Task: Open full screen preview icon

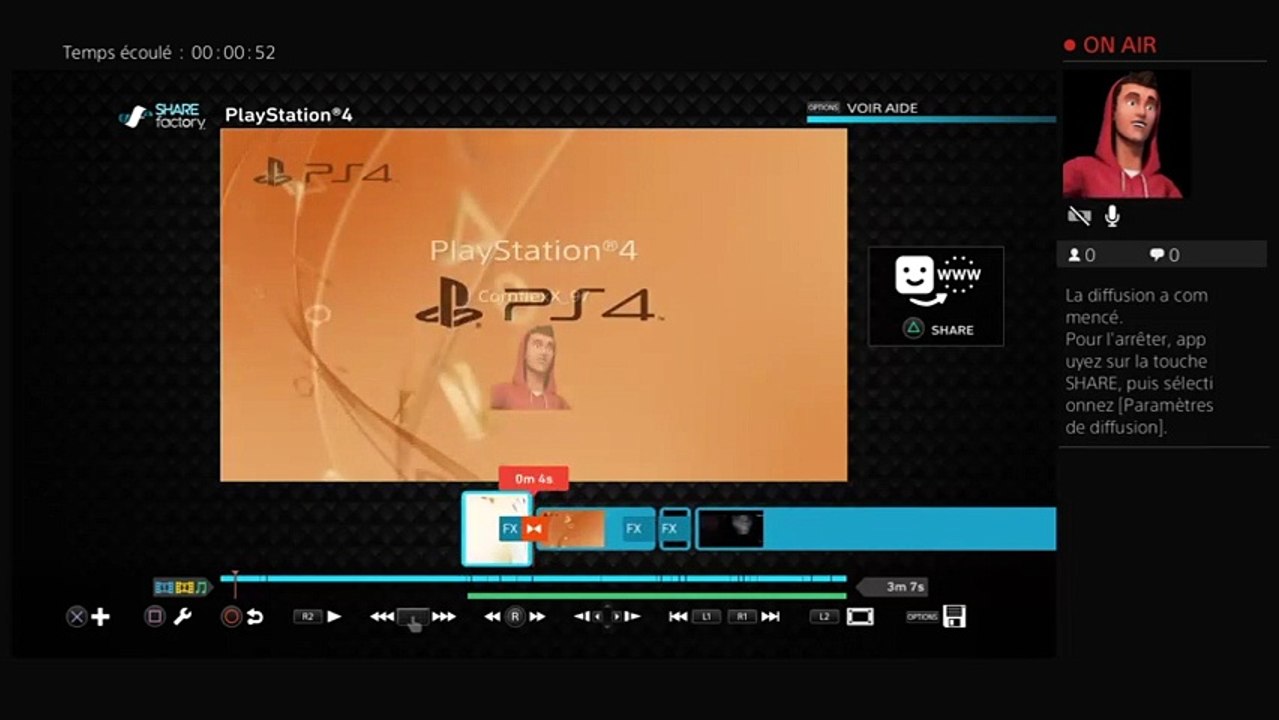Action: 860,617
